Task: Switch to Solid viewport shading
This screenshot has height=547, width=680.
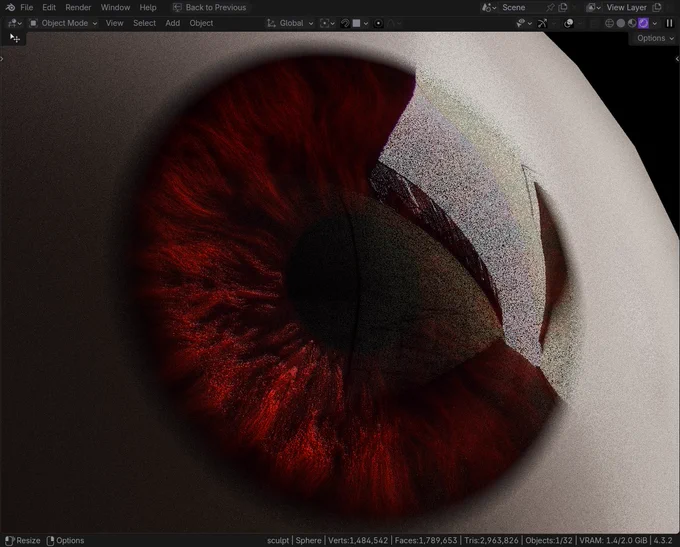Action: (621, 23)
